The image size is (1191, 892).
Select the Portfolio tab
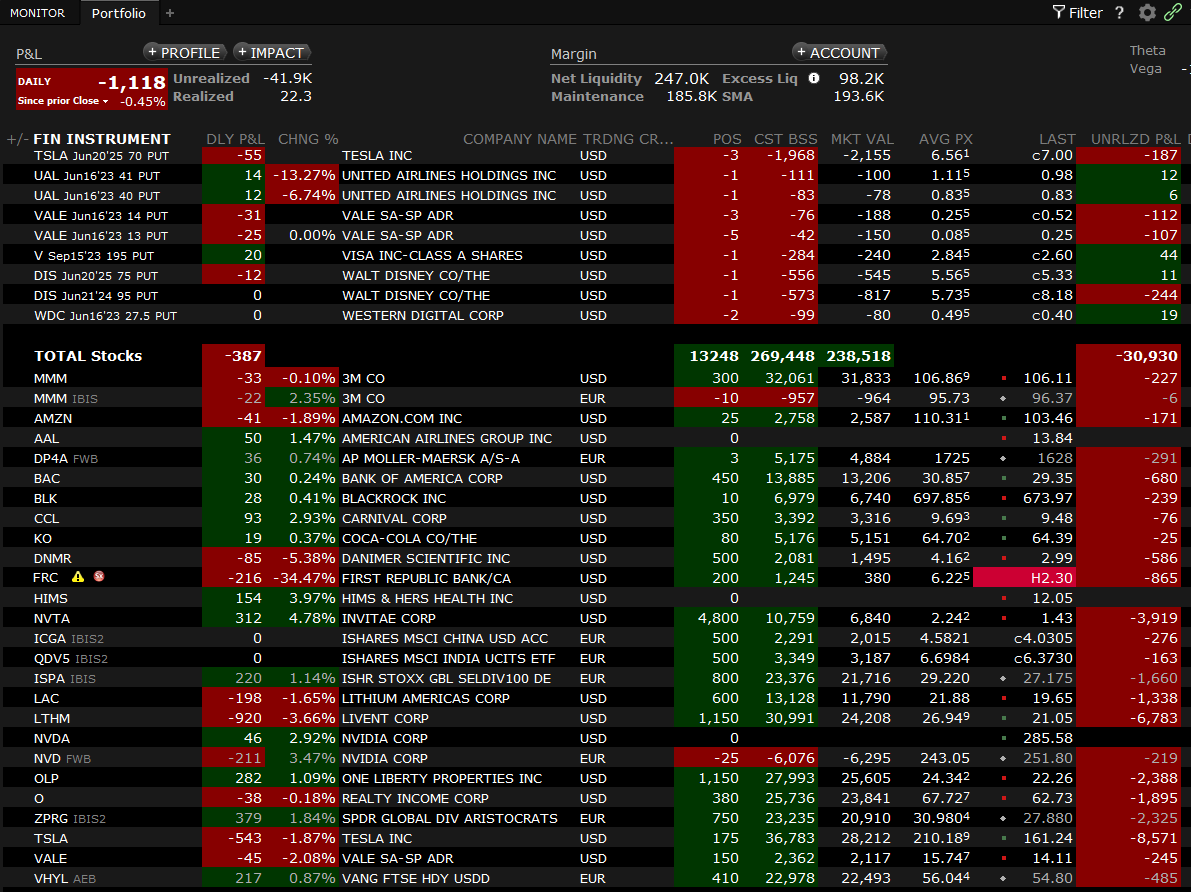(x=118, y=13)
